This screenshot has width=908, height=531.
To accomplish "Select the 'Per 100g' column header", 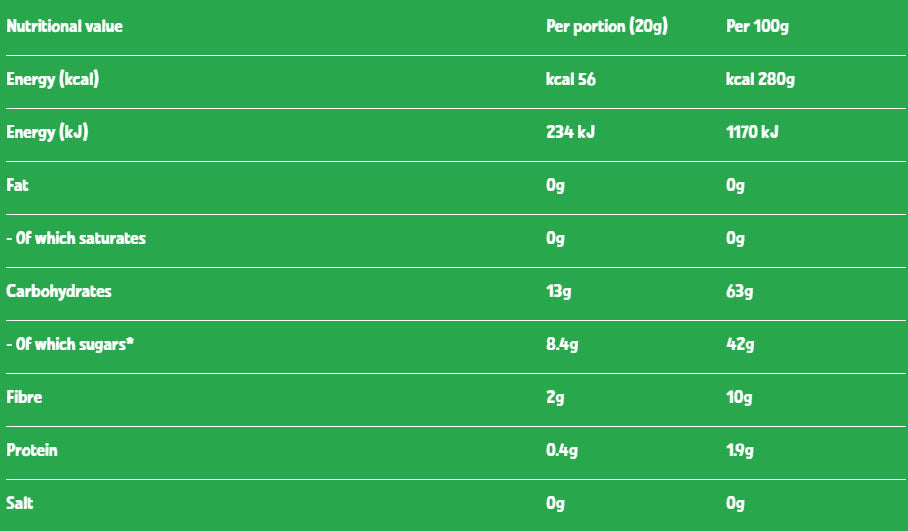I will (x=757, y=27).
